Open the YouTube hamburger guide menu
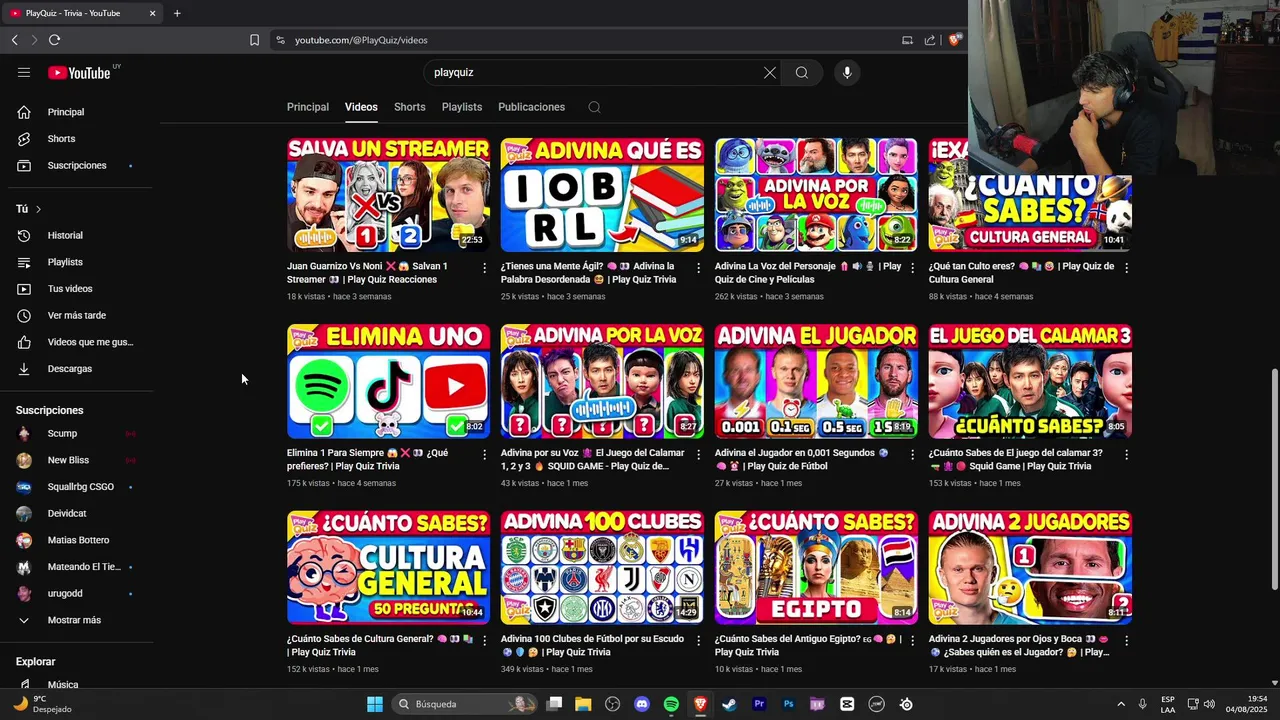The image size is (1280, 720). click(x=24, y=72)
